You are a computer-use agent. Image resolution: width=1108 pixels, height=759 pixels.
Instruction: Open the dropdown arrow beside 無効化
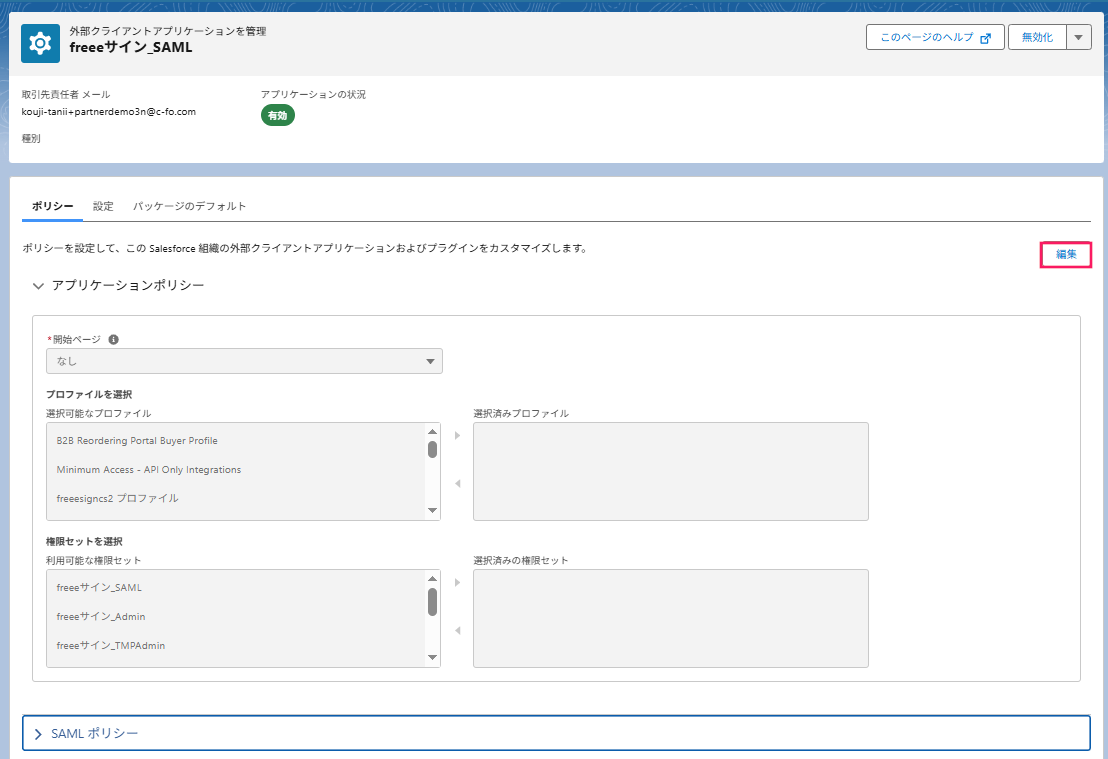[x=1078, y=37]
